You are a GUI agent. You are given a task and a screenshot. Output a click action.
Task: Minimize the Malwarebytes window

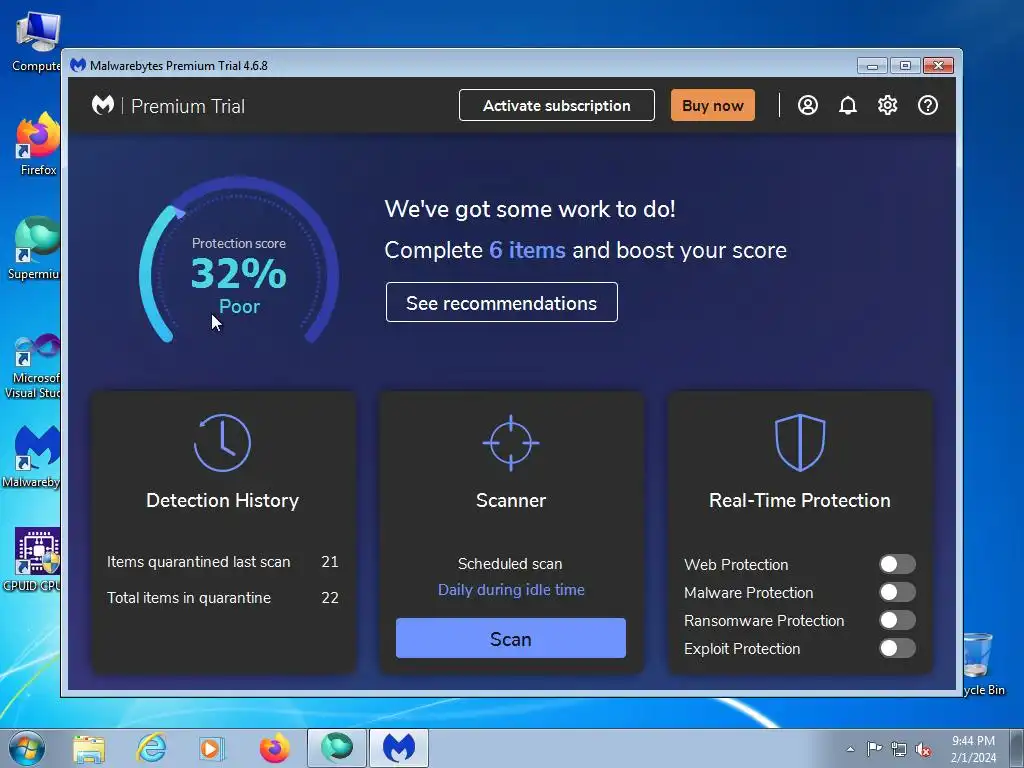pos(872,65)
